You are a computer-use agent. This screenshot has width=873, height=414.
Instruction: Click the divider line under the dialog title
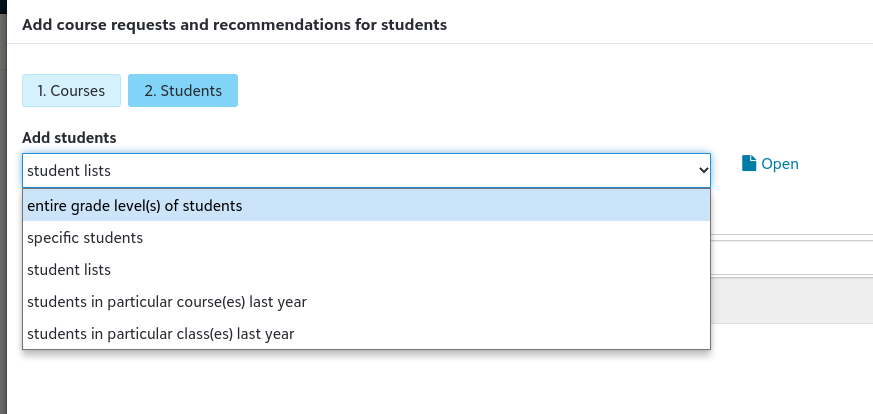[440, 43]
